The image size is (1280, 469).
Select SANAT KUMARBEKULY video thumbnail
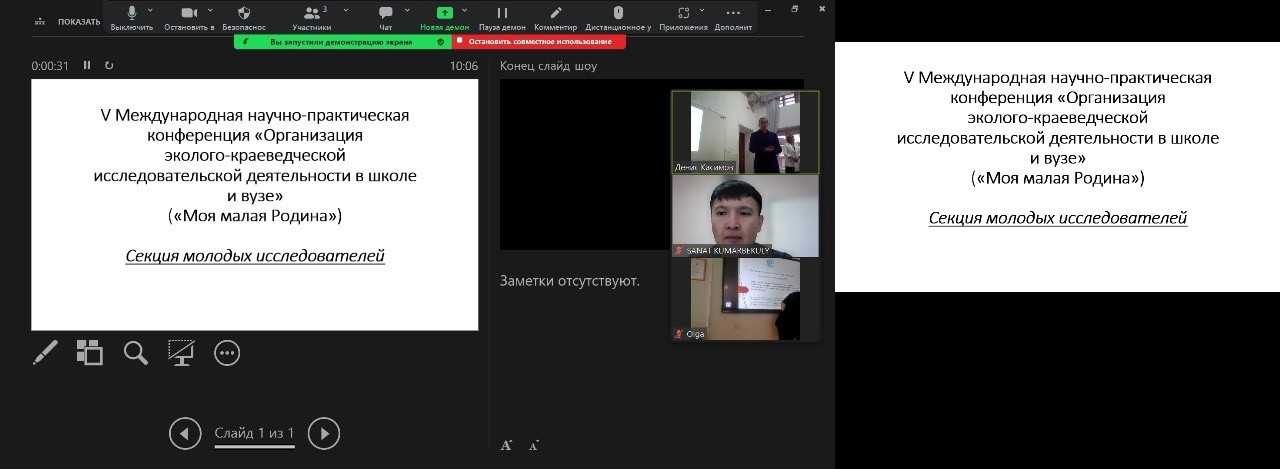point(745,216)
